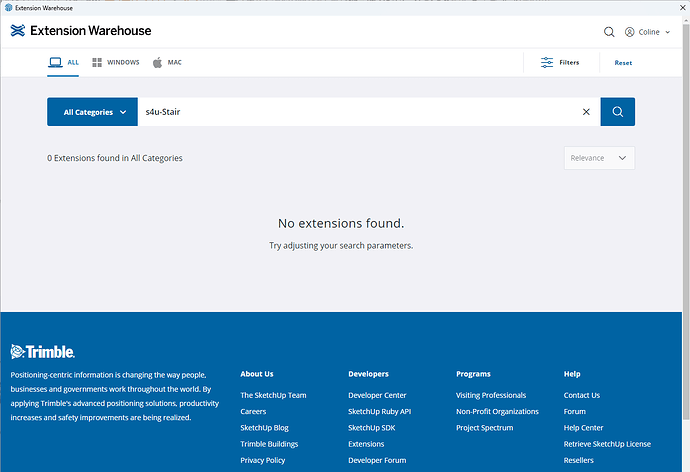Open the Privacy Policy link
690x472 pixels.
tap(263, 460)
